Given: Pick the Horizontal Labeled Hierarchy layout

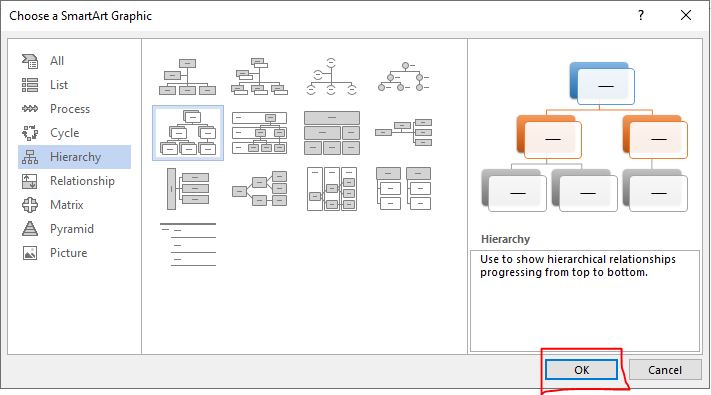Looking at the screenshot, I should (x=331, y=189).
